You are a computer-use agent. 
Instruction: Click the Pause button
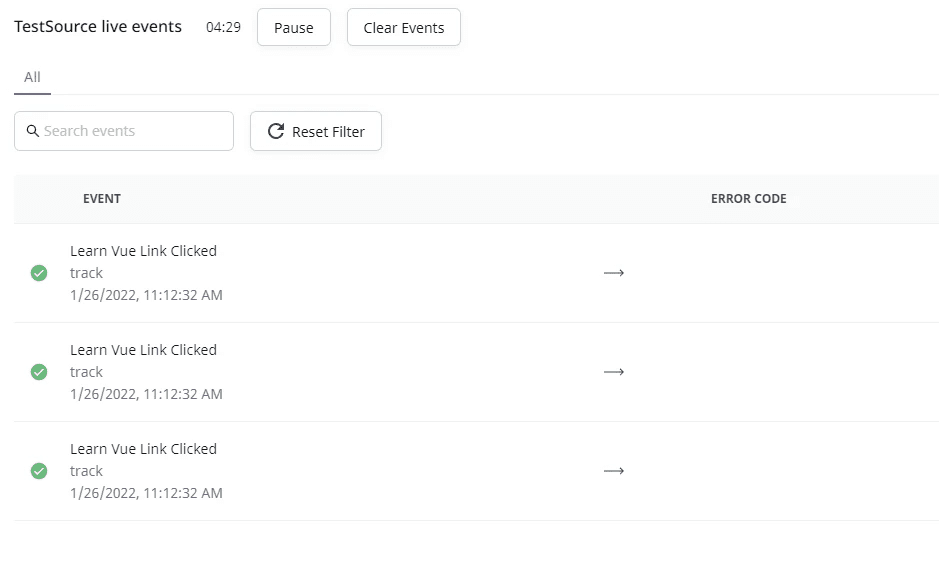pyautogui.click(x=293, y=28)
